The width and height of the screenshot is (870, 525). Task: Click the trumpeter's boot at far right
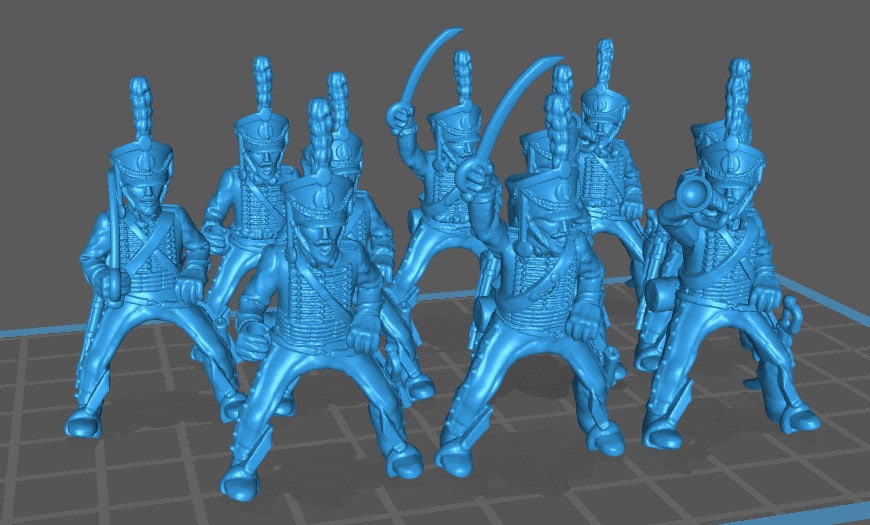point(800,420)
